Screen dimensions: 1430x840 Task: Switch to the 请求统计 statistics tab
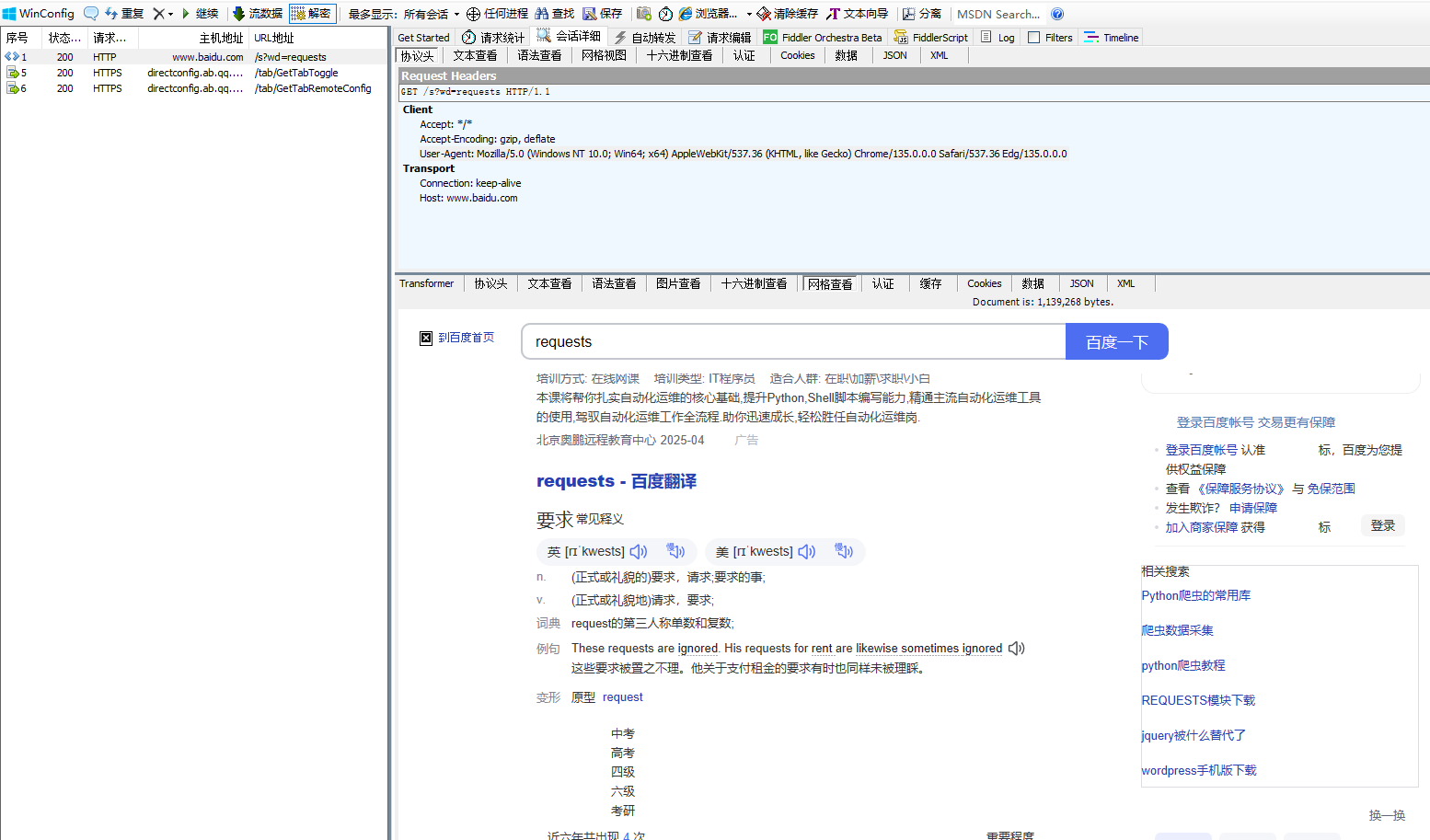(x=493, y=38)
